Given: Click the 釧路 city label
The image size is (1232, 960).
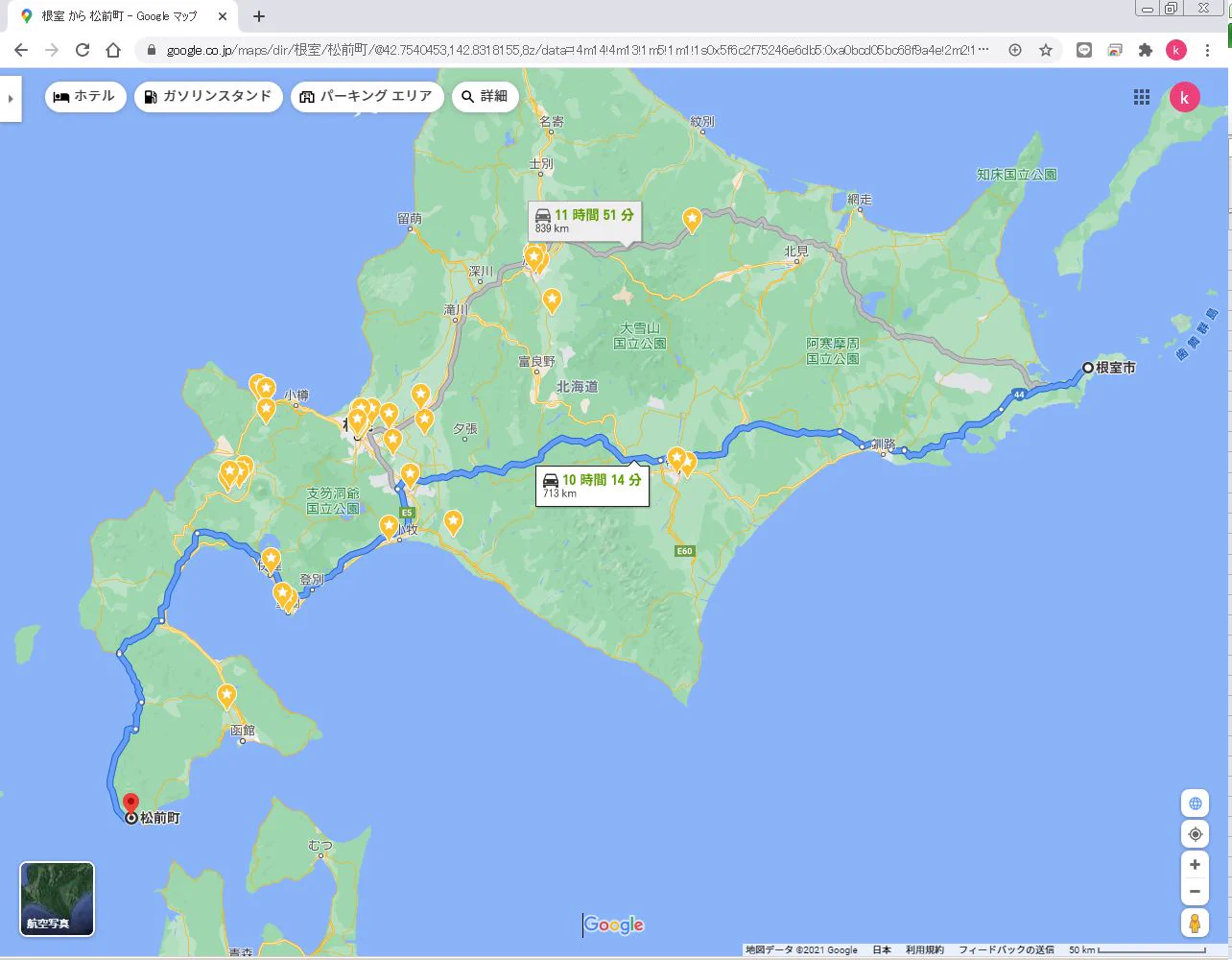Looking at the screenshot, I should tap(884, 445).
